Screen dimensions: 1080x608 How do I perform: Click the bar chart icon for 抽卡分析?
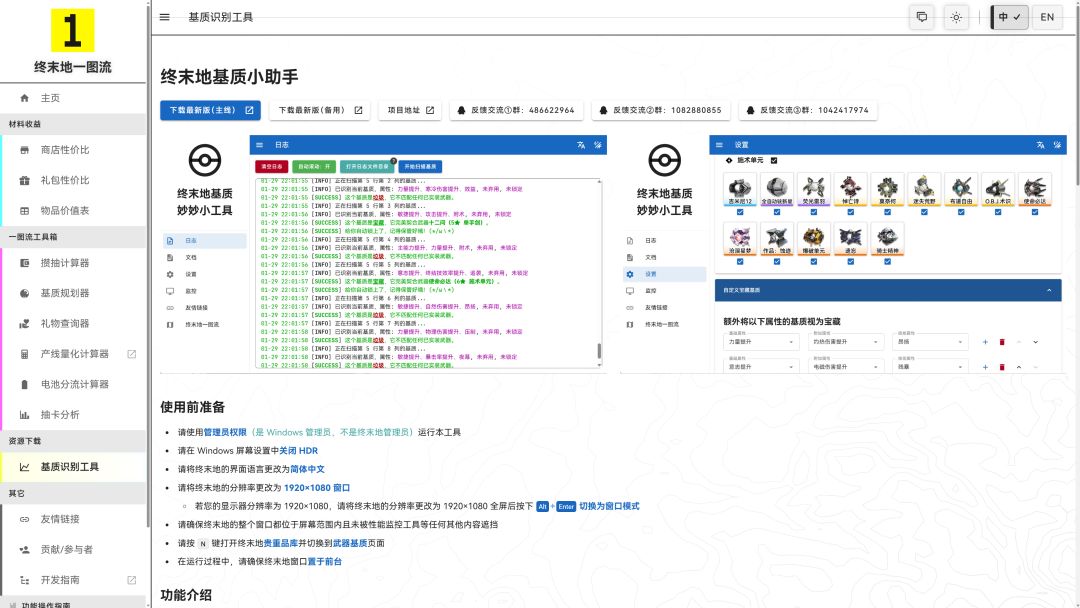(x=25, y=415)
